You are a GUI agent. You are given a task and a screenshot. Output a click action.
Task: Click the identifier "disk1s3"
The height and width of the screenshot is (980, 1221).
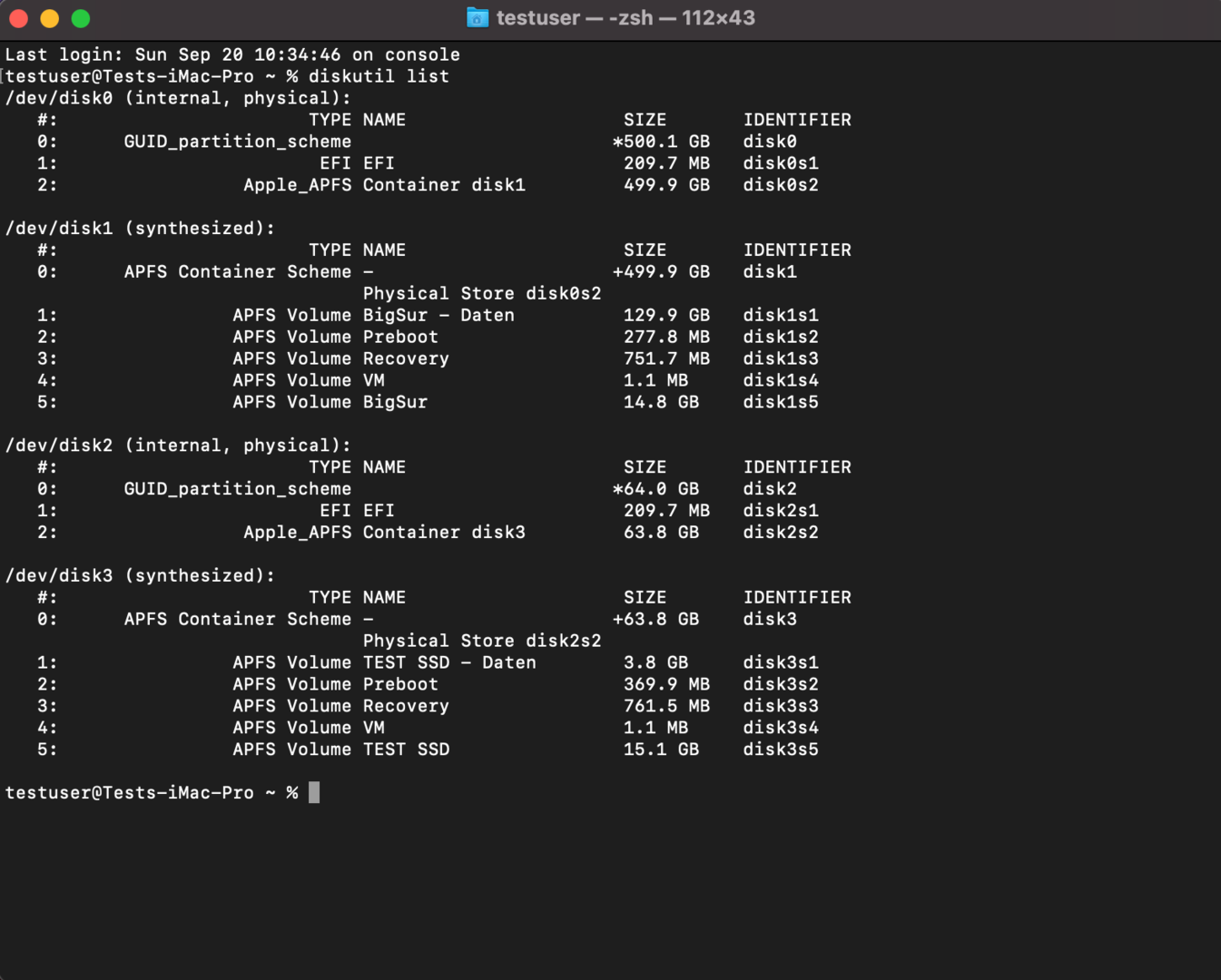tap(781, 359)
